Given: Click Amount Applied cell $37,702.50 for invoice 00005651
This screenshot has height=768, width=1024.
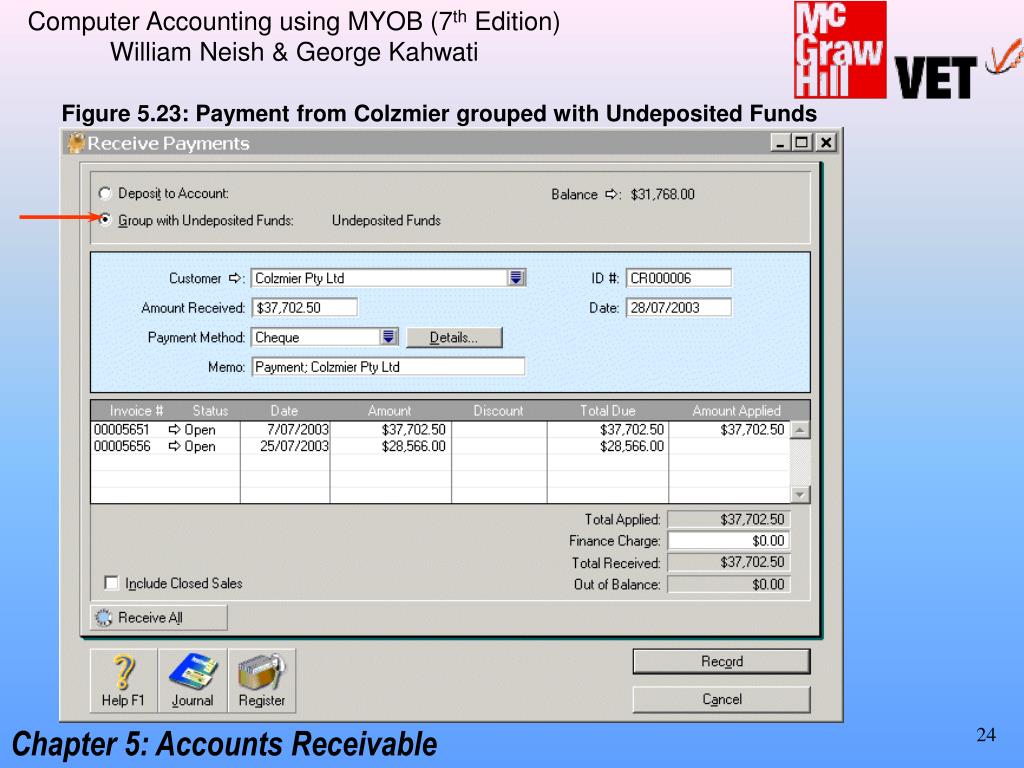Looking at the screenshot, I should [752, 429].
